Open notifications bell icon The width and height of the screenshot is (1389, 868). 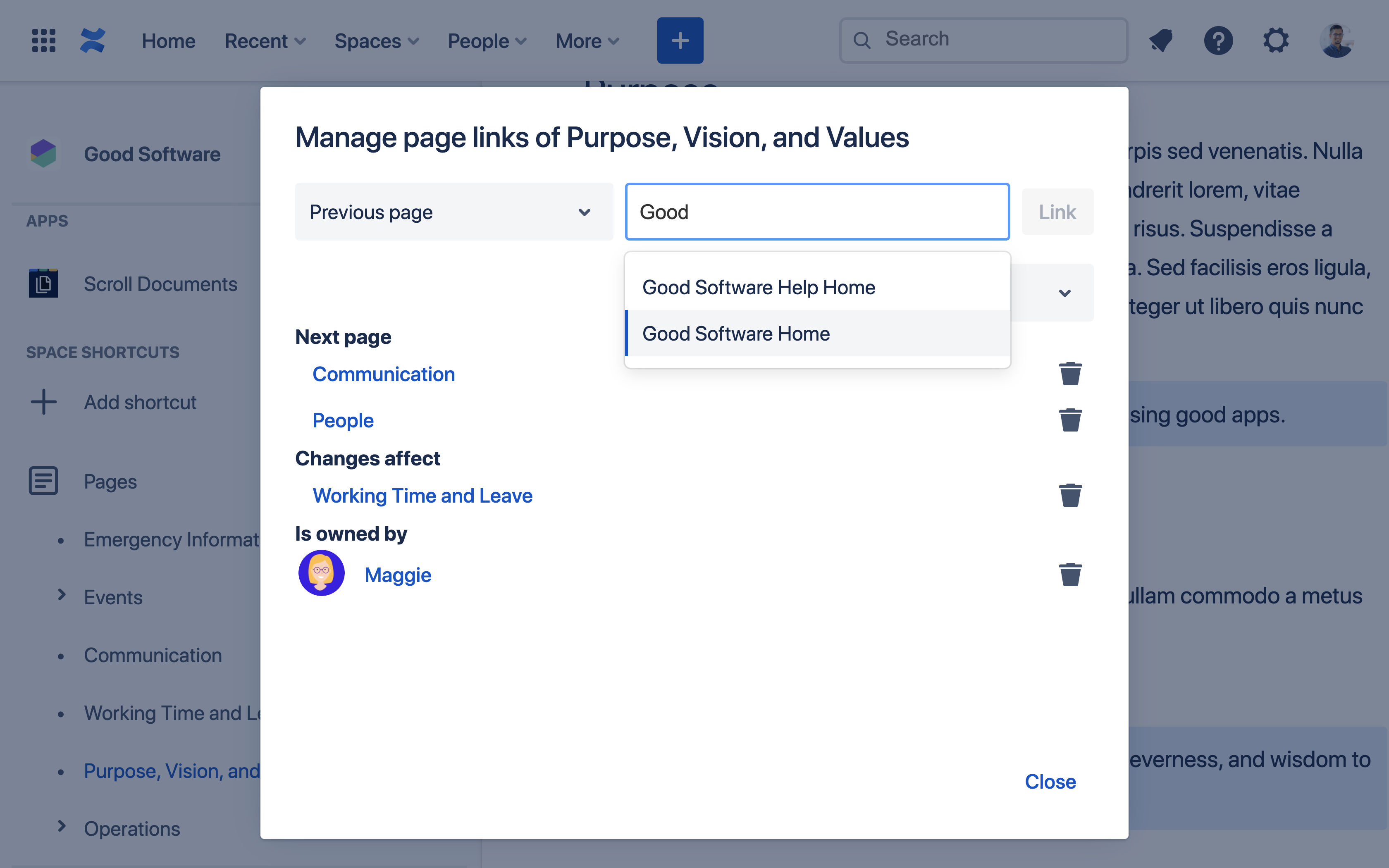[x=1160, y=41]
